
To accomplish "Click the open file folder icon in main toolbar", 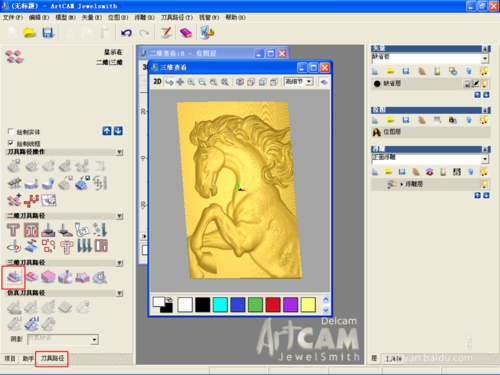I will coord(30,33).
